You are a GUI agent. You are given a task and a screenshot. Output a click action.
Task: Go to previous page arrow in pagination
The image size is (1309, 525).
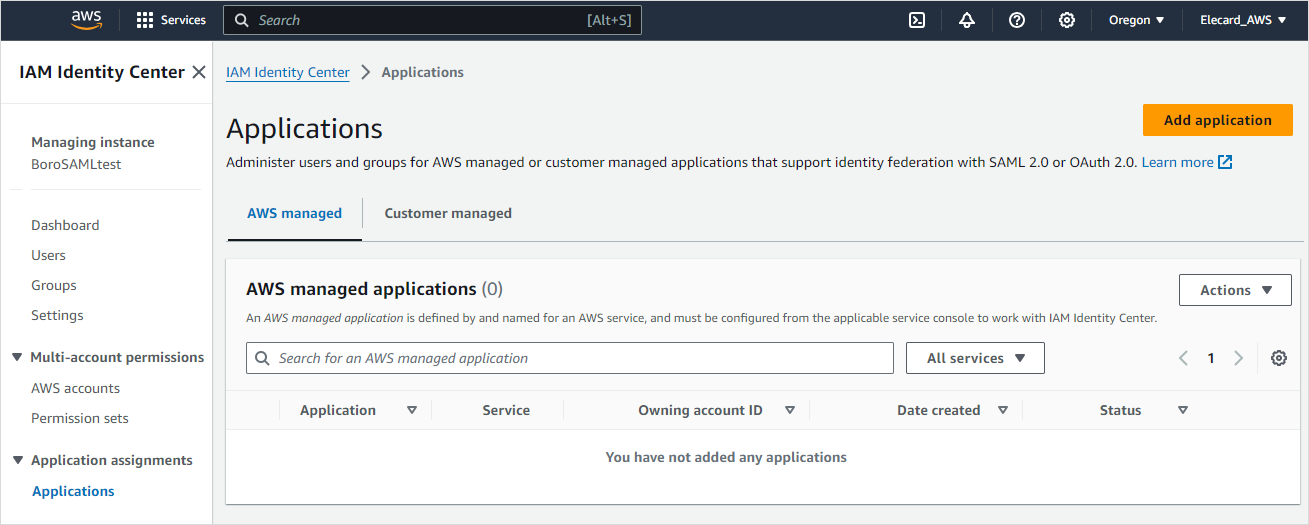(1183, 358)
